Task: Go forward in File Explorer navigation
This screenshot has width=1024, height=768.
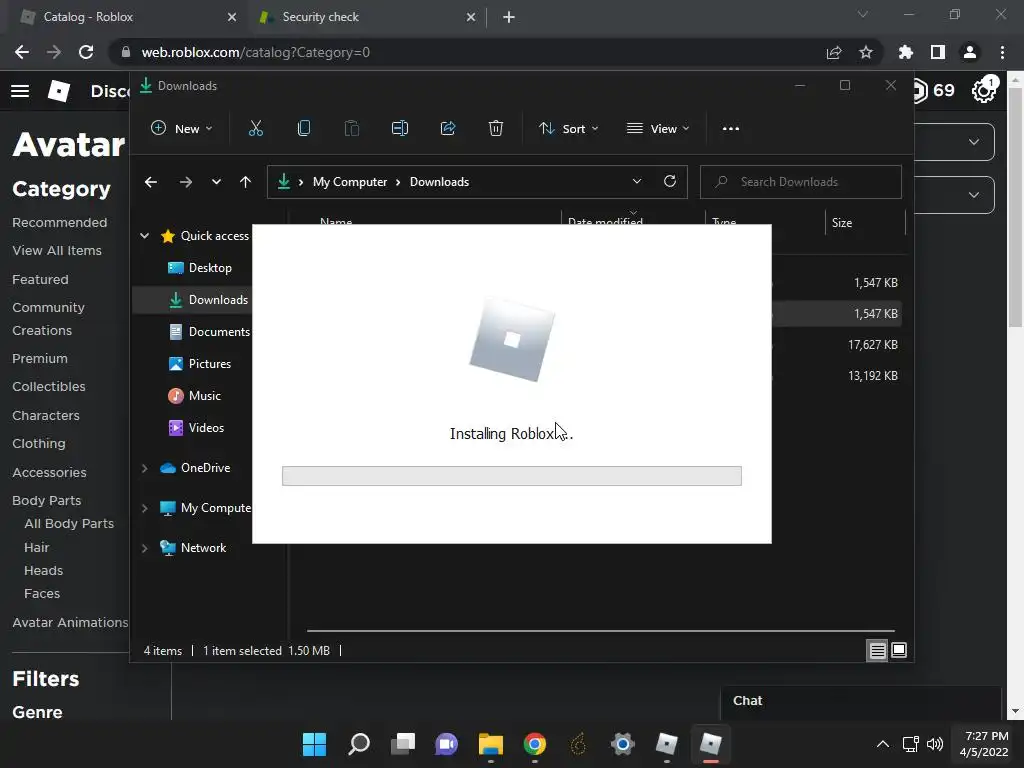Action: (x=186, y=182)
